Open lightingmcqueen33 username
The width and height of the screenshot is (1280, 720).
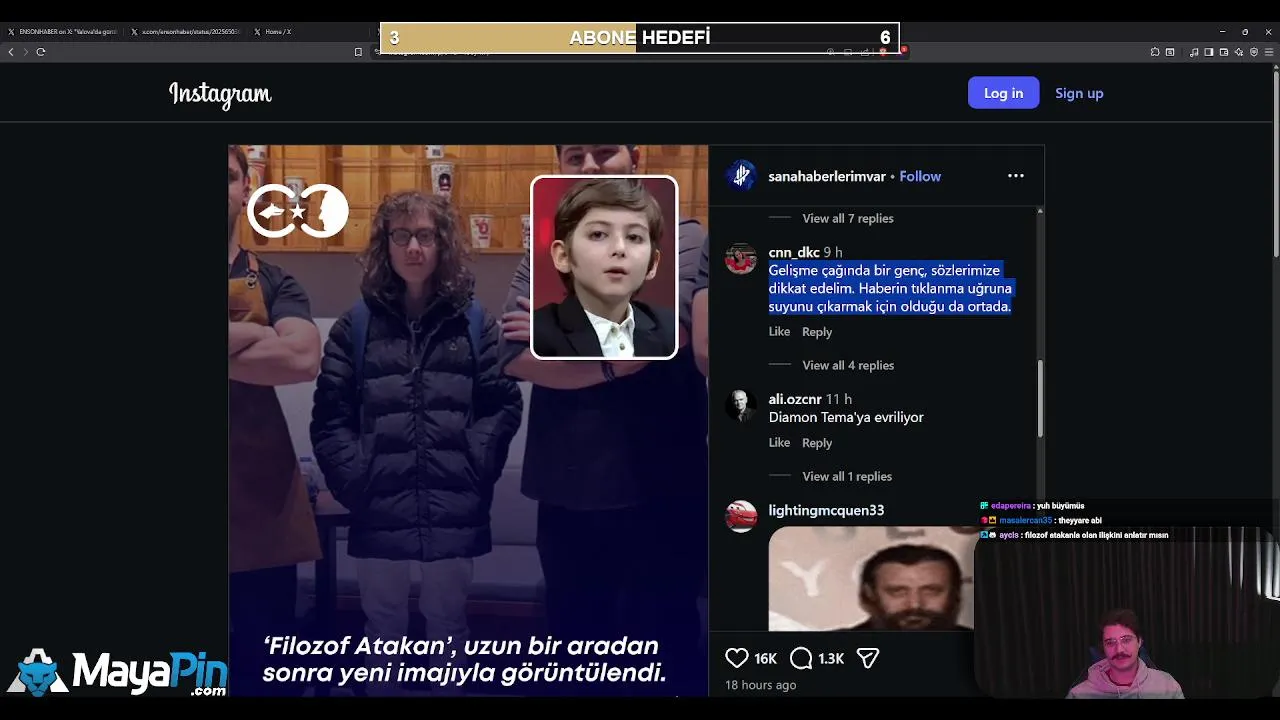coord(826,510)
